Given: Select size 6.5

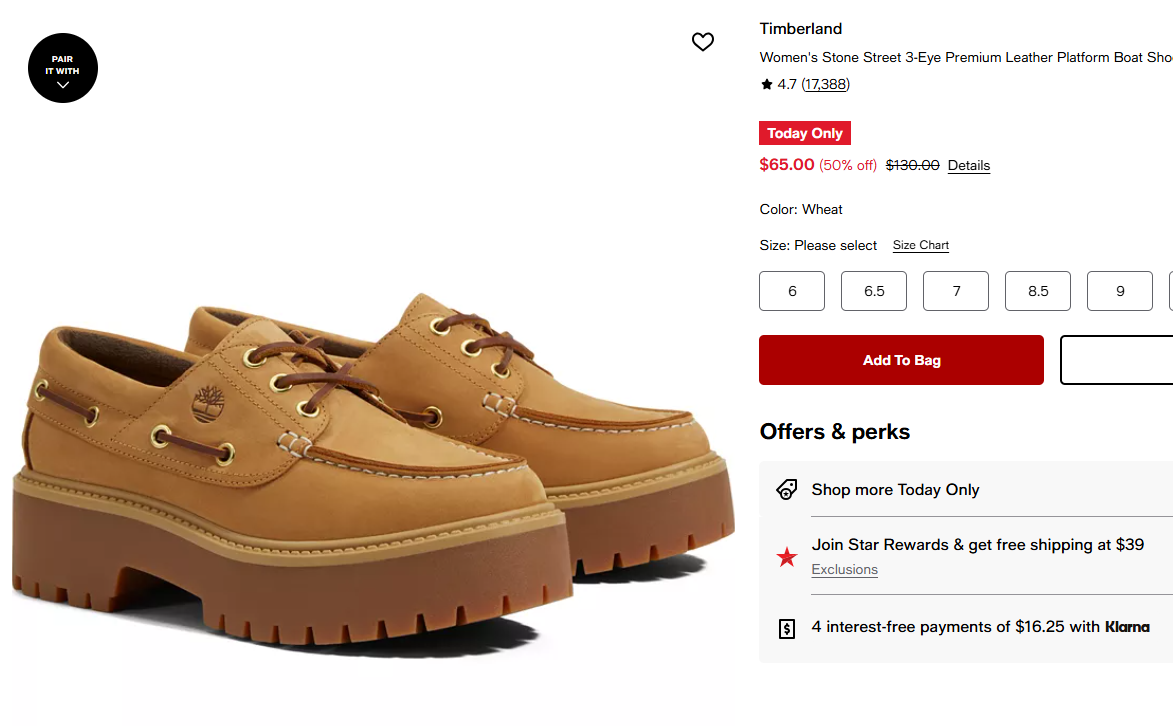Looking at the screenshot, I should pyautogui.click(x=874, y=291).
